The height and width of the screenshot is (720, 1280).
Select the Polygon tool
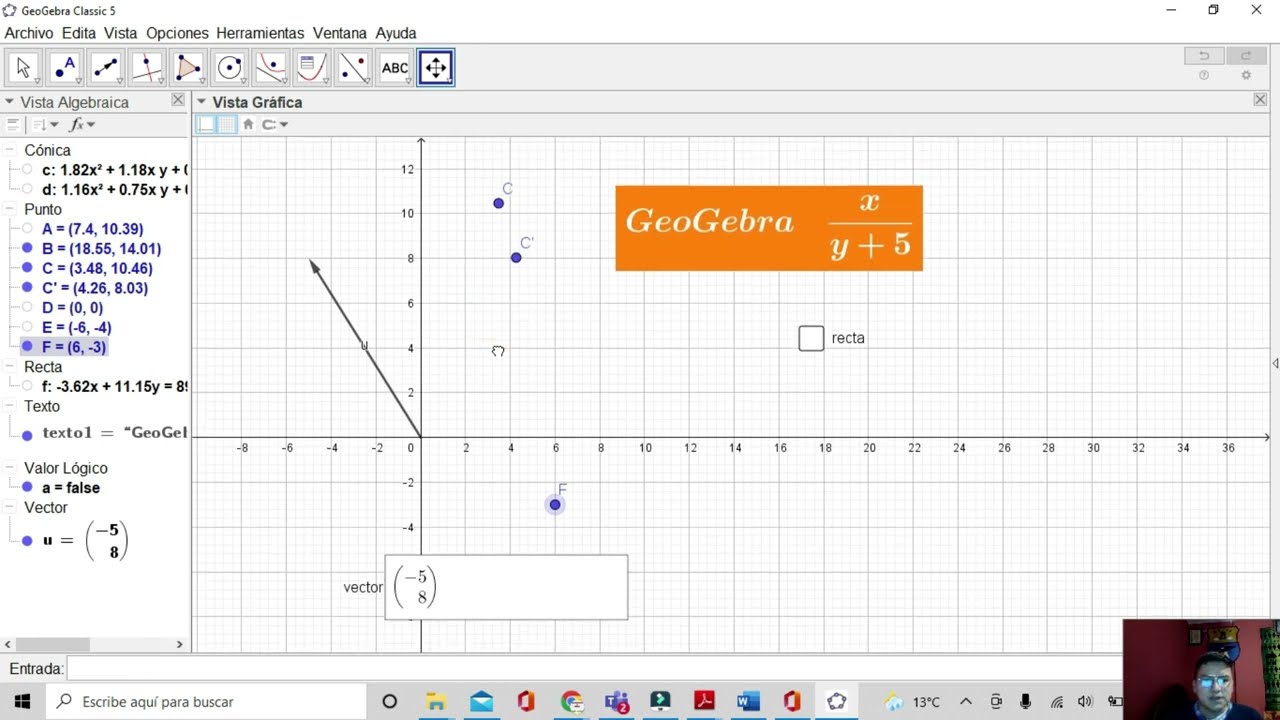coord(188,68)
